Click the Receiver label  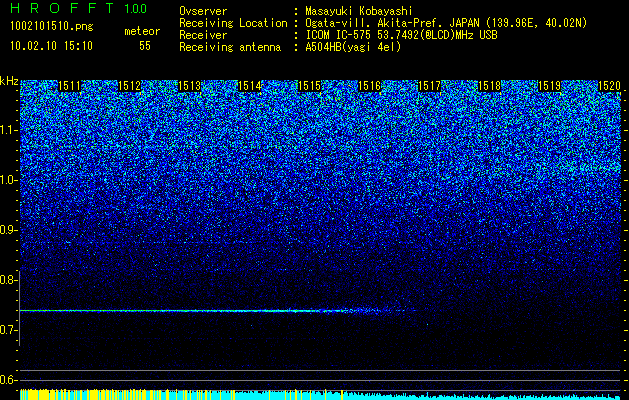pos(203,35)
